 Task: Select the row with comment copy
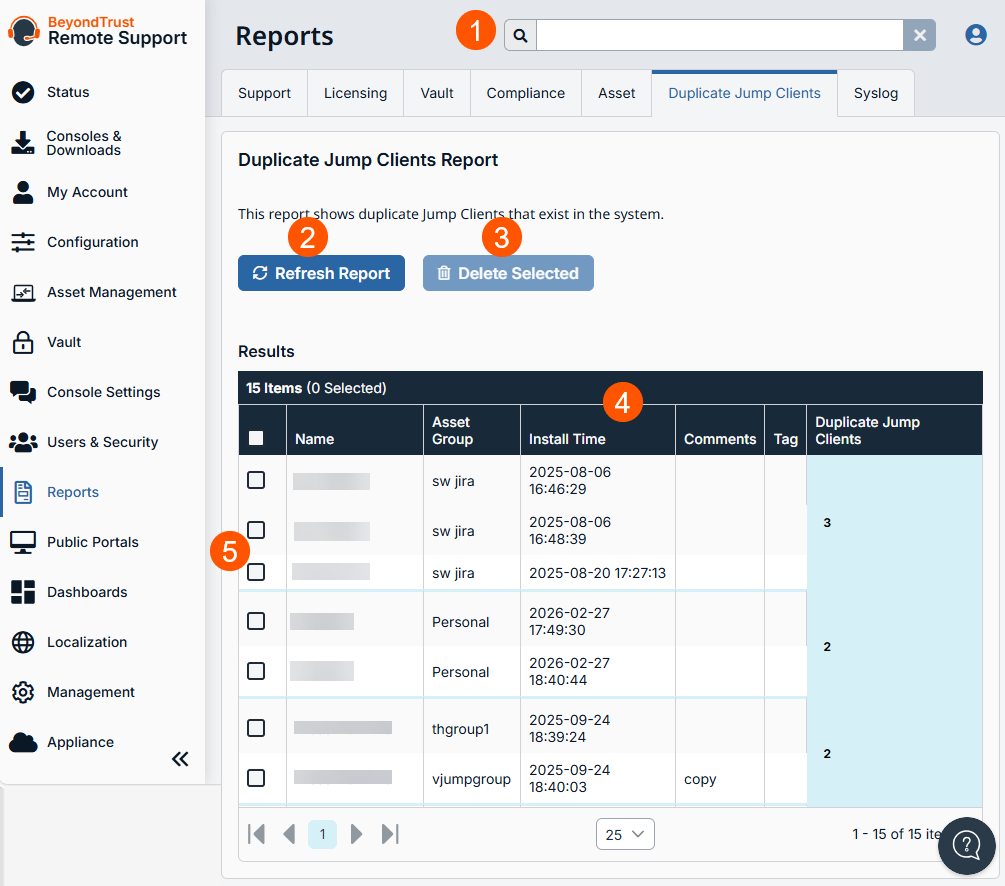[256, 778]
